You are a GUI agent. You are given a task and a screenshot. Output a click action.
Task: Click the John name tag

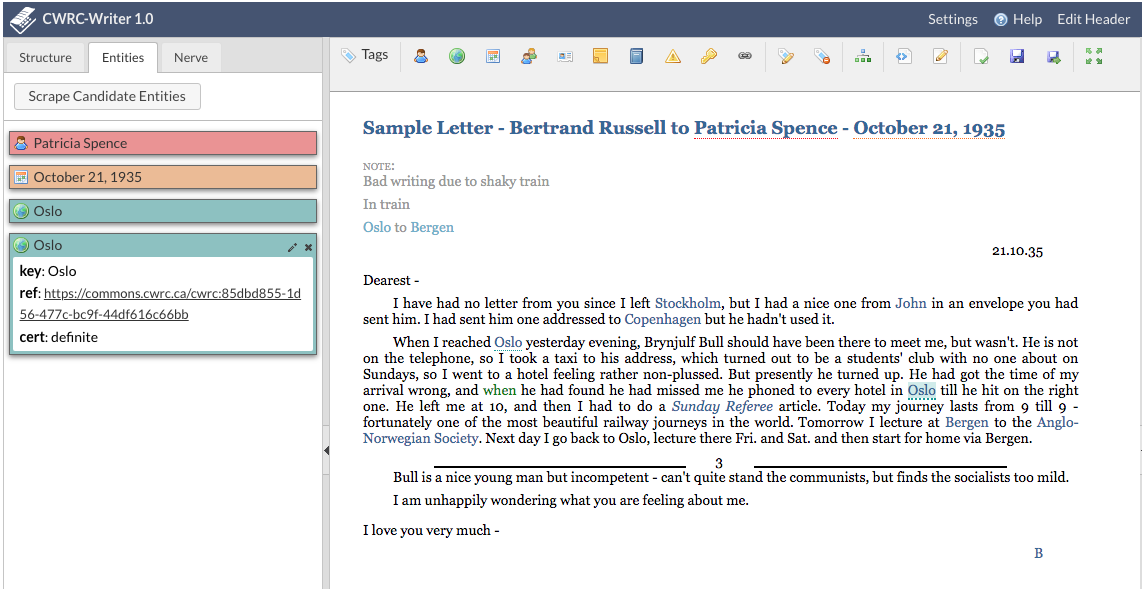tap(911, 303)
